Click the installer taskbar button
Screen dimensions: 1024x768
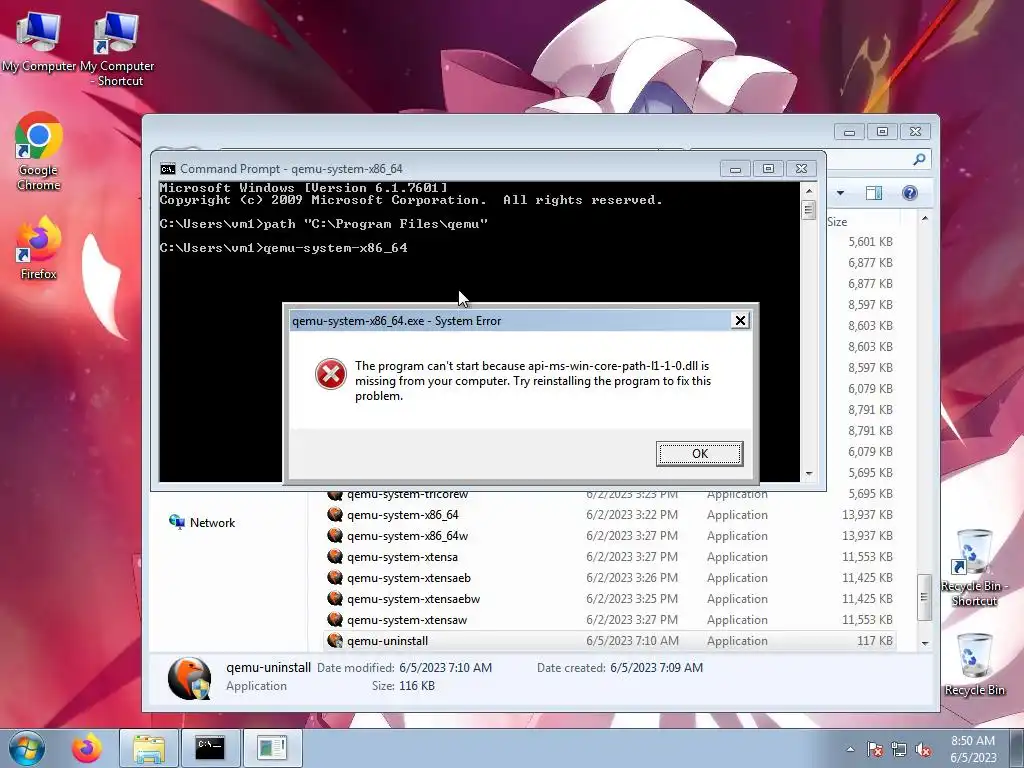(272, 748)
